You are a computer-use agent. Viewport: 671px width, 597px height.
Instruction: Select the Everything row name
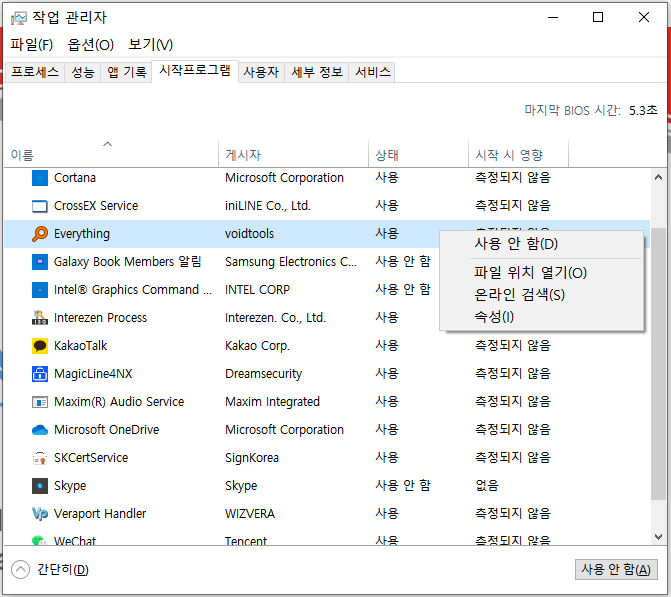(82, 234)
